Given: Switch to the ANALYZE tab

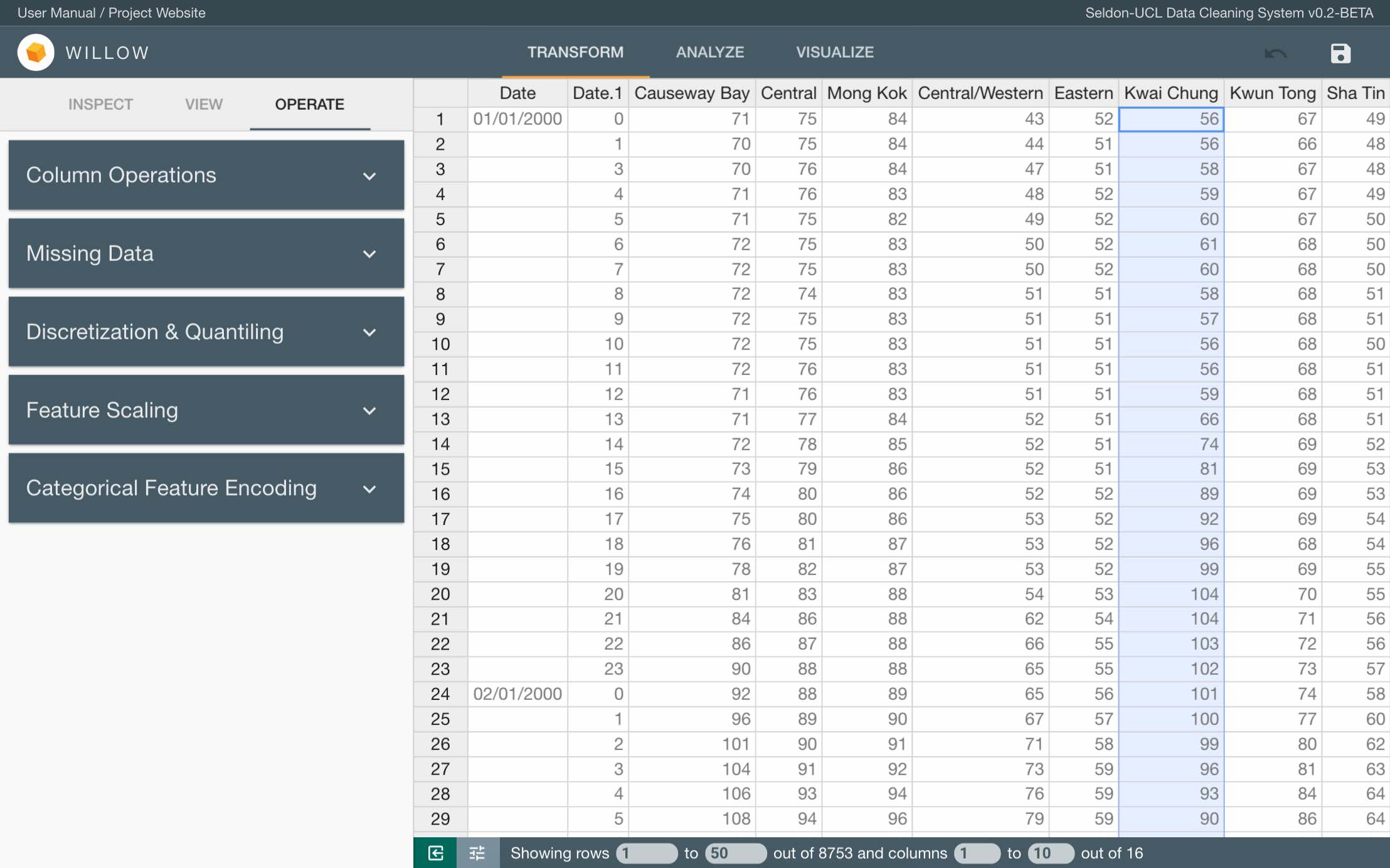Looking at the screenshot, I should coord(710,52).
